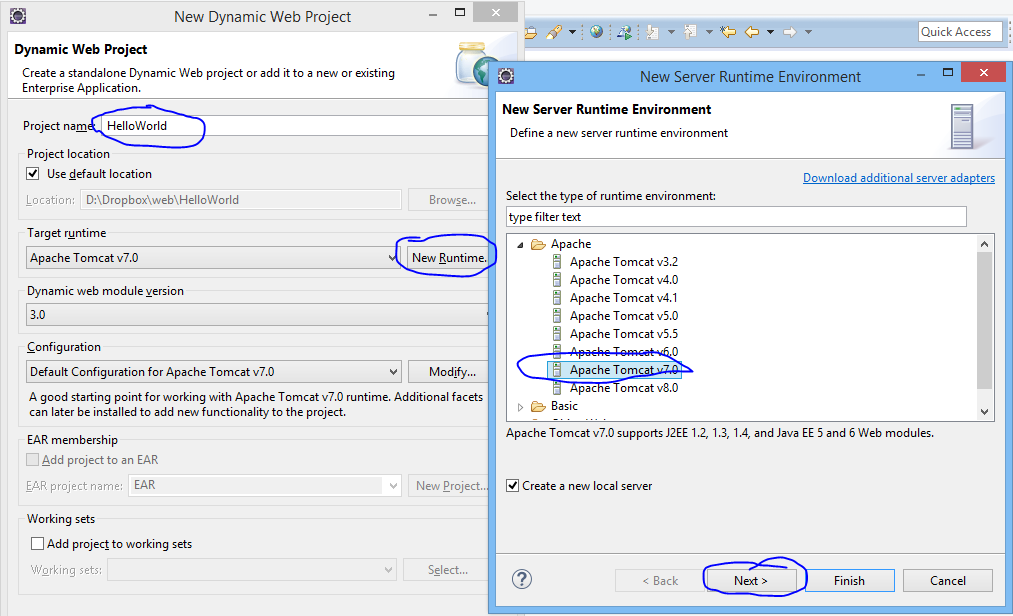The width and height of the screenshot is (1013, 616).
Task: Click the Next button in server runtime dialog
Action: pos(751,580)
